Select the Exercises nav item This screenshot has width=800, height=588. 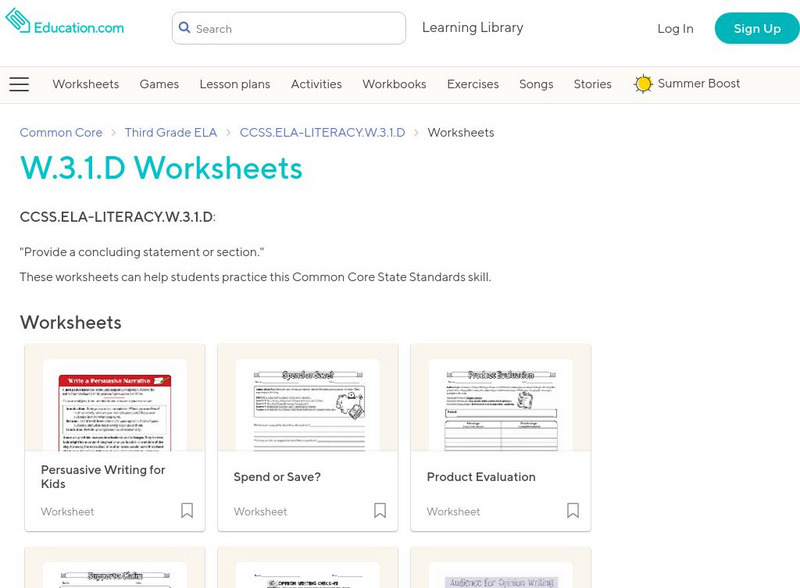coord(472,84)
